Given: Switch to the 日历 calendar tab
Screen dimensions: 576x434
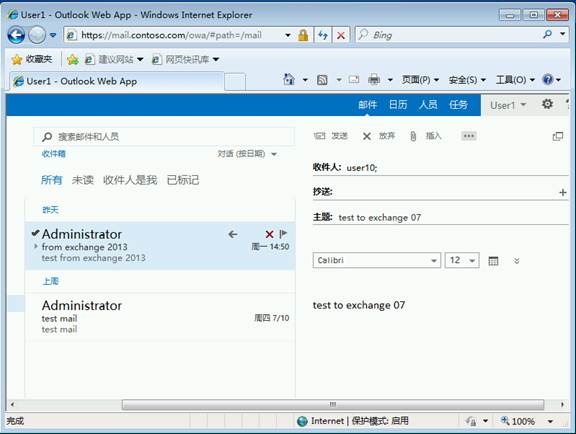Looking at the screenshot, I should coord(398,105).
